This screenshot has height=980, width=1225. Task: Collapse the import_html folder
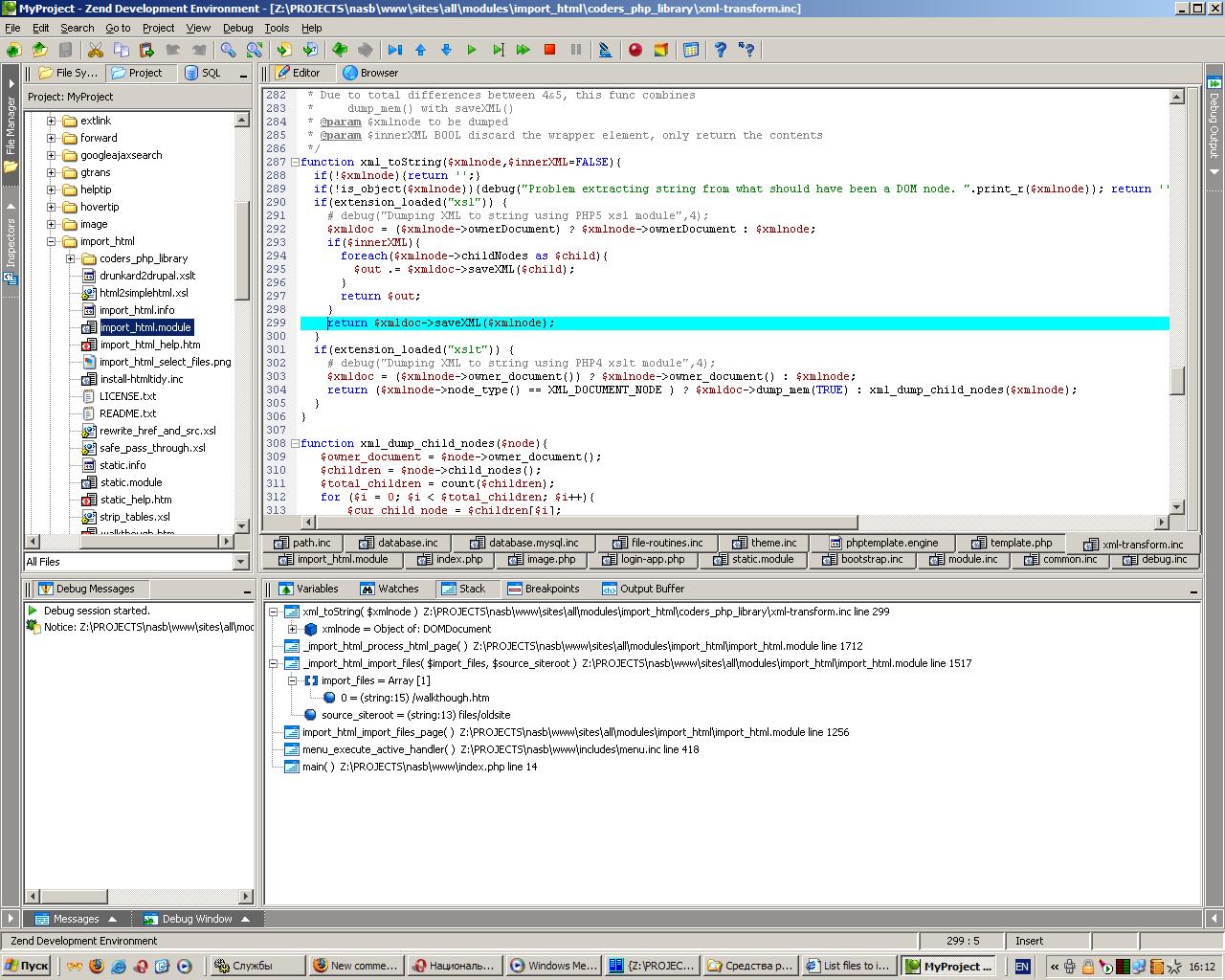[52, 241]
